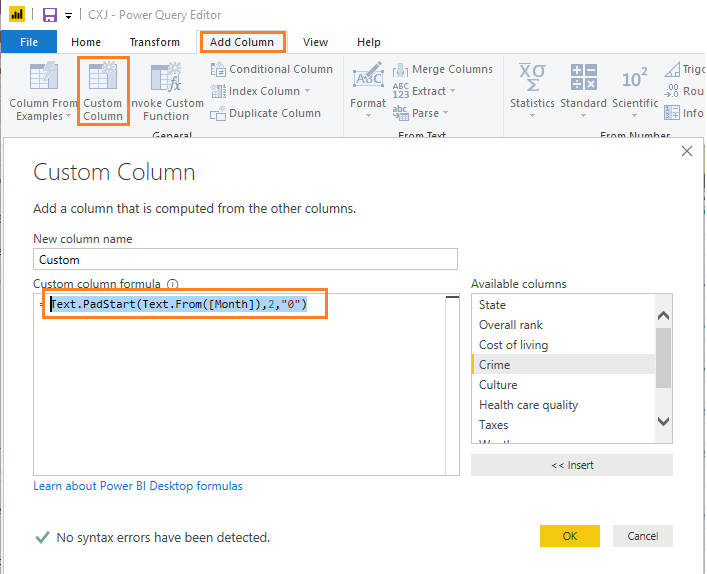Click the Format text icon
Image resolution: width=707 pixels, height=574 pixels.
[368, 77]
